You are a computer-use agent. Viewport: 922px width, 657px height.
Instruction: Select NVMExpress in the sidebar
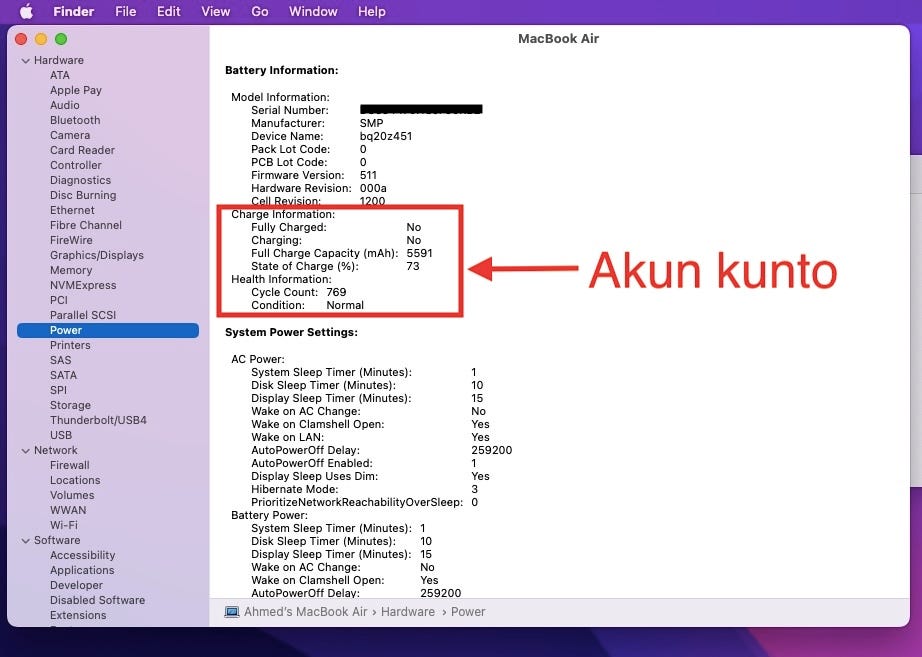[83, 285]
